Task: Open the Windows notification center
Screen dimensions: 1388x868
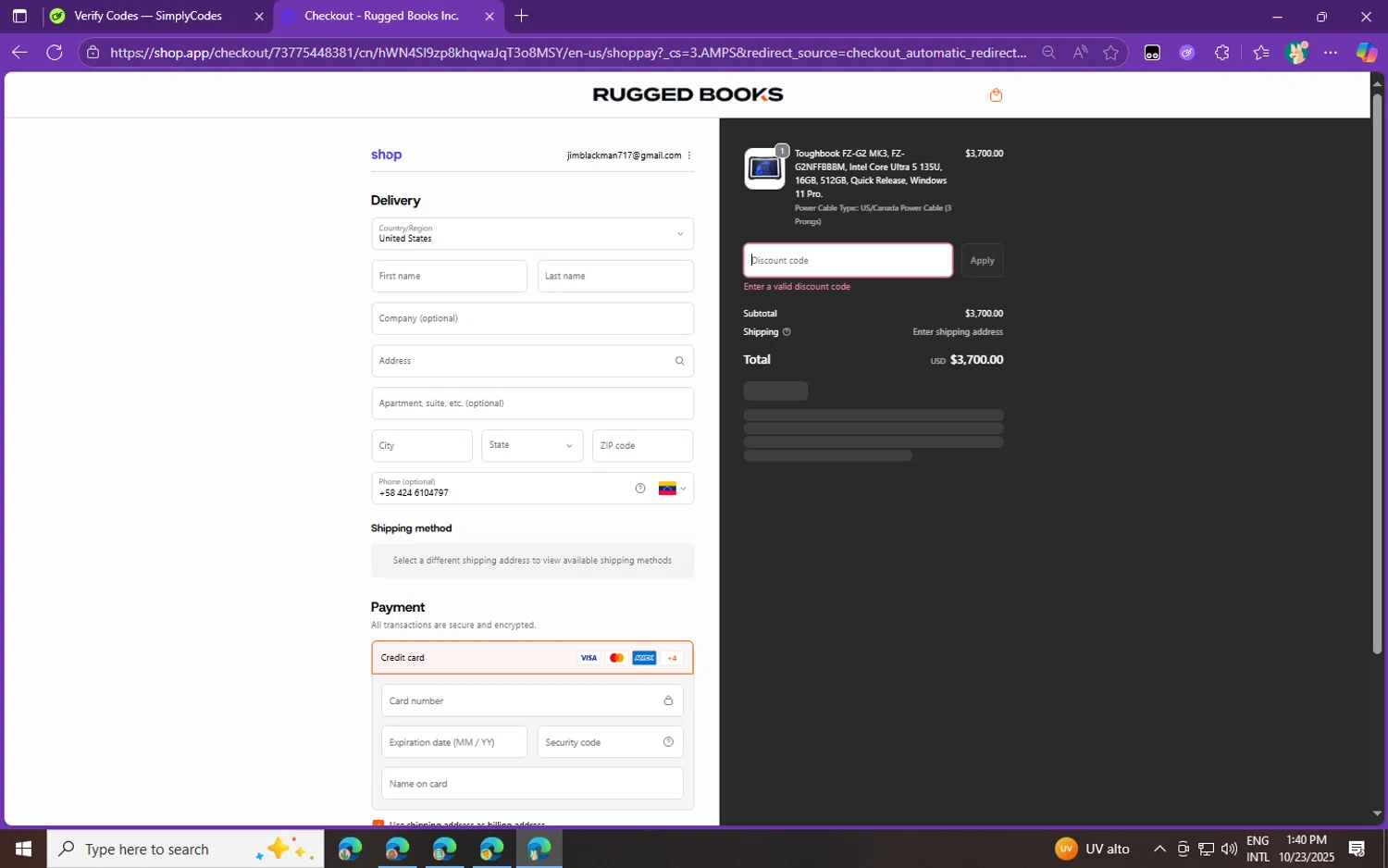Action: coord(1357,849)
